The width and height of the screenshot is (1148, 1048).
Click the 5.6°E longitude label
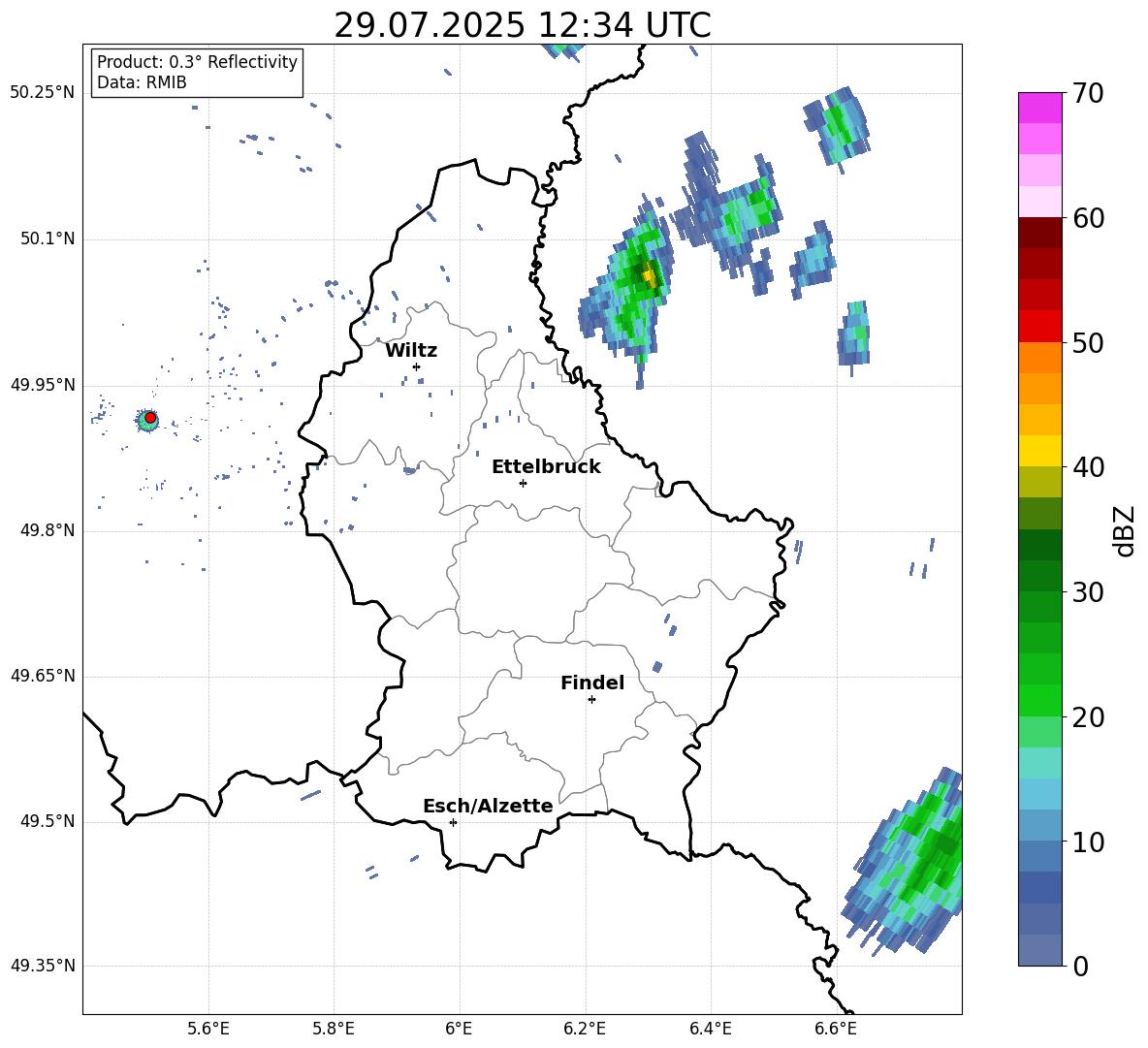tap(208, 1030)
